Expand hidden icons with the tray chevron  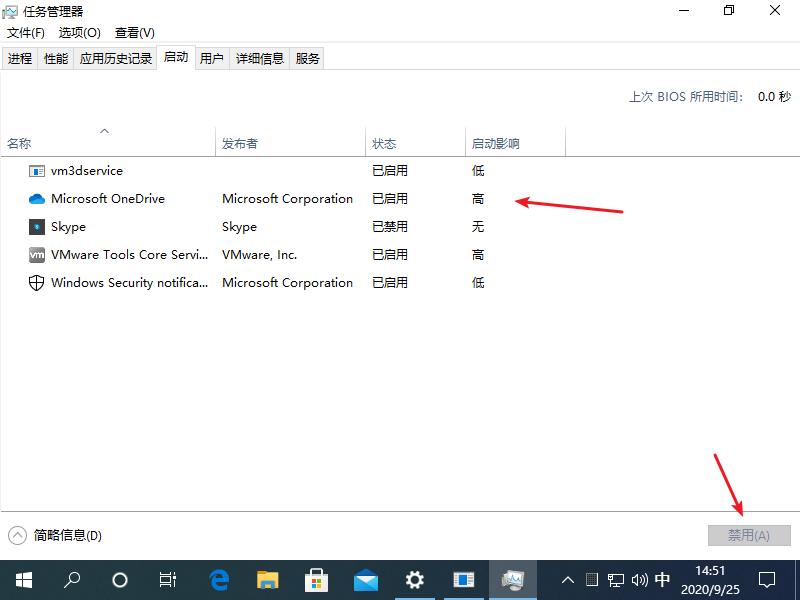(x=567, y=580)
